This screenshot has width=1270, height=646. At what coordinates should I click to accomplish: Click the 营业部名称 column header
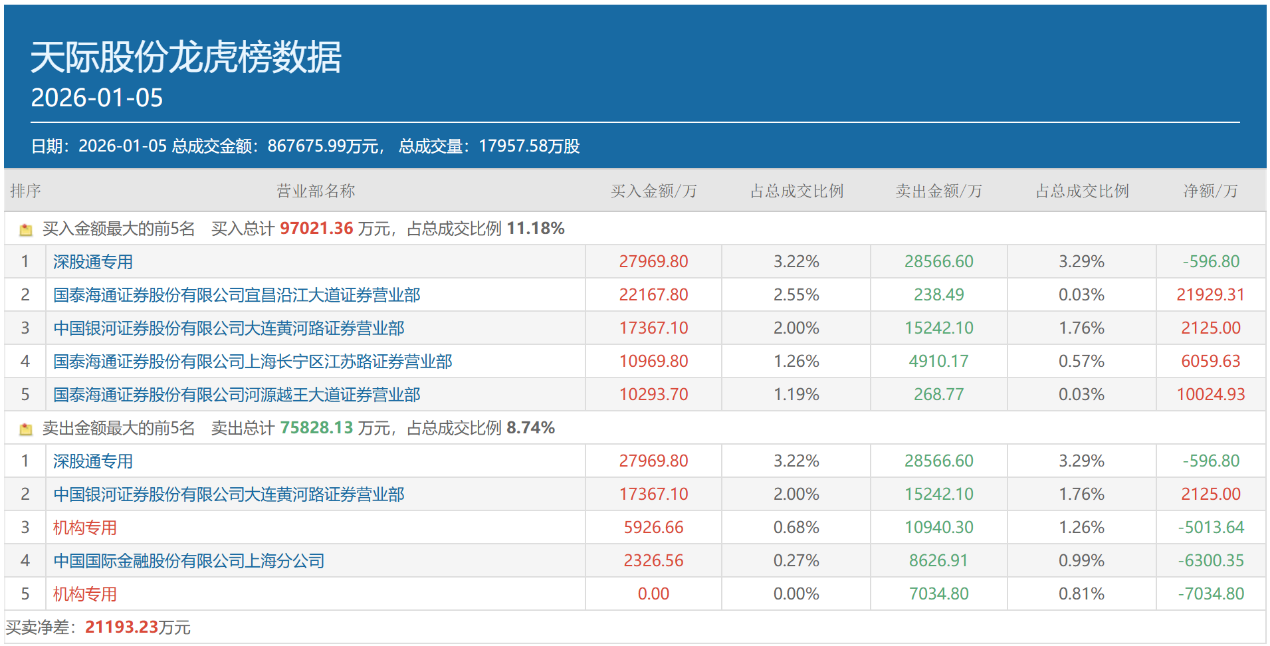coord(316,191)
